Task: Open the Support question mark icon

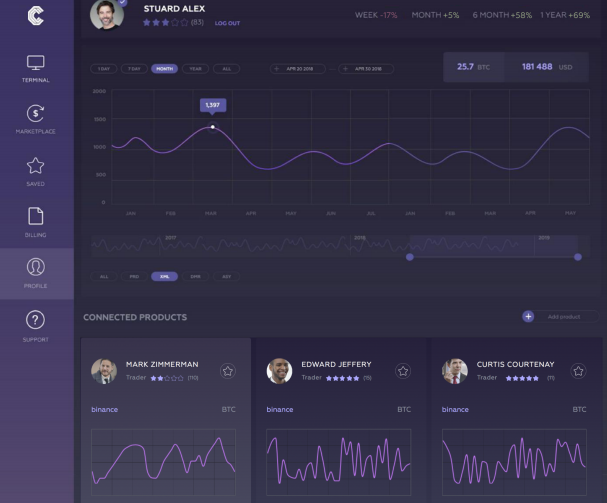Action: pyautogui.click(x=35, y=324)
